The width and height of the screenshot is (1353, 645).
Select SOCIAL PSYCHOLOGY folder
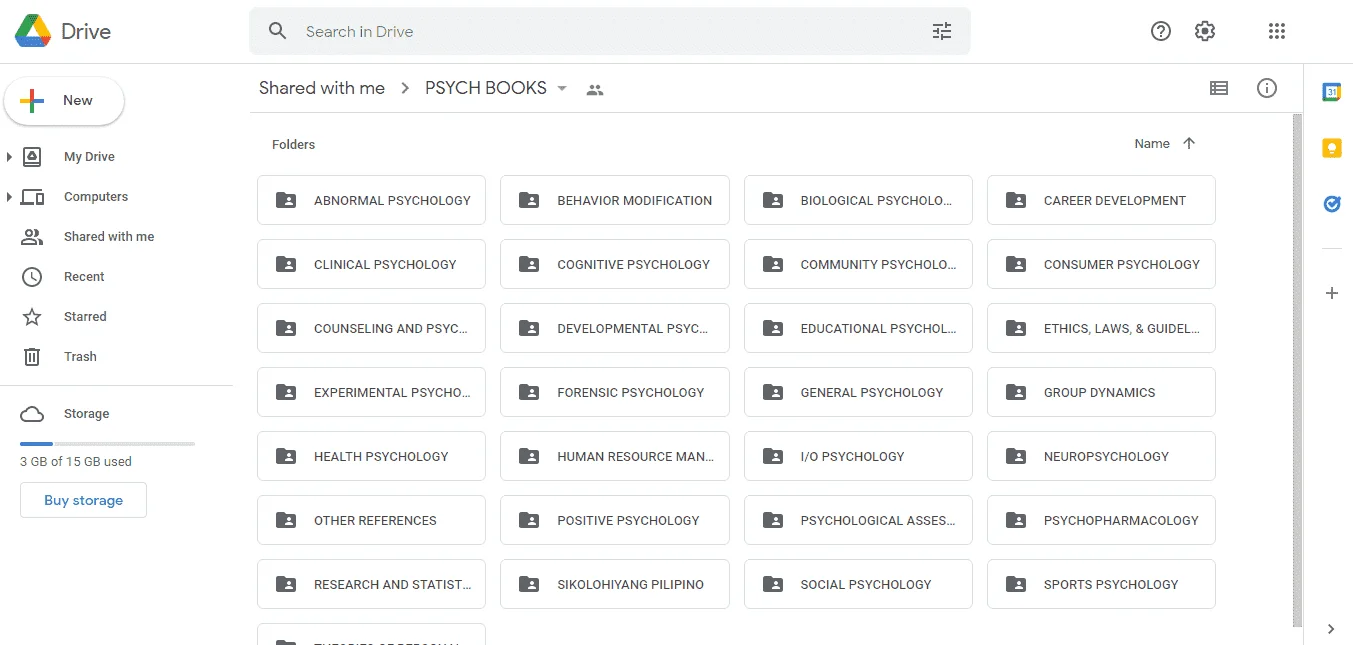(x=858, y=584)
